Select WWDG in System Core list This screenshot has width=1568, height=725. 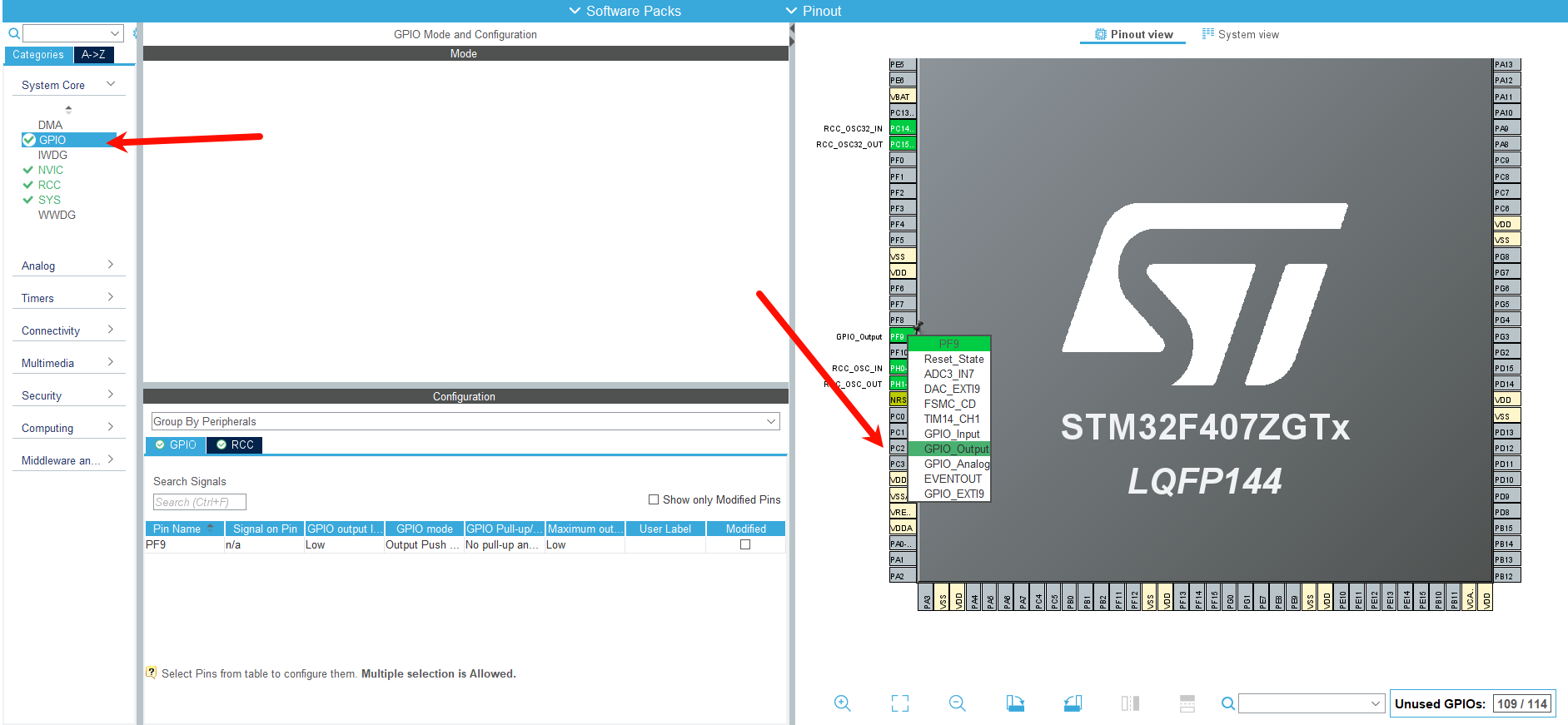[57, 215]
